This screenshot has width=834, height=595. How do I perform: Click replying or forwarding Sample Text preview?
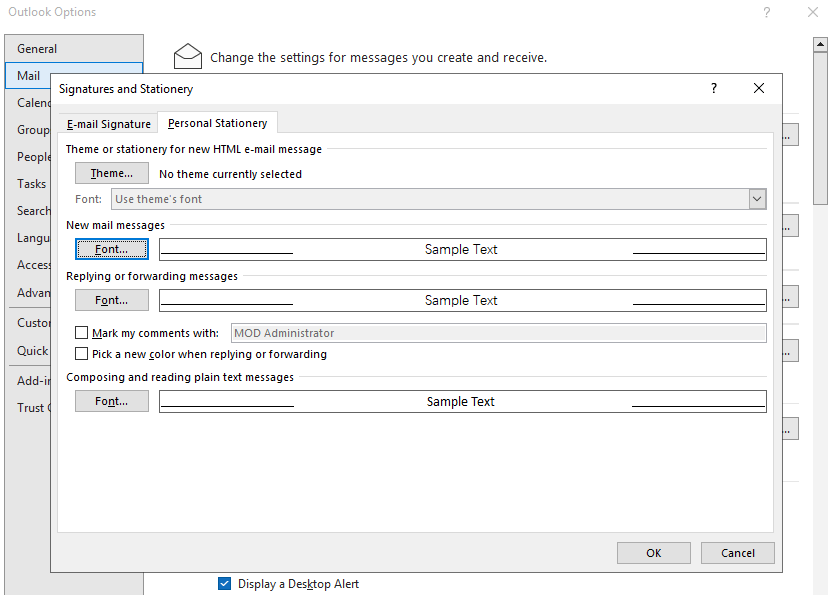click(x=463, y=300)
